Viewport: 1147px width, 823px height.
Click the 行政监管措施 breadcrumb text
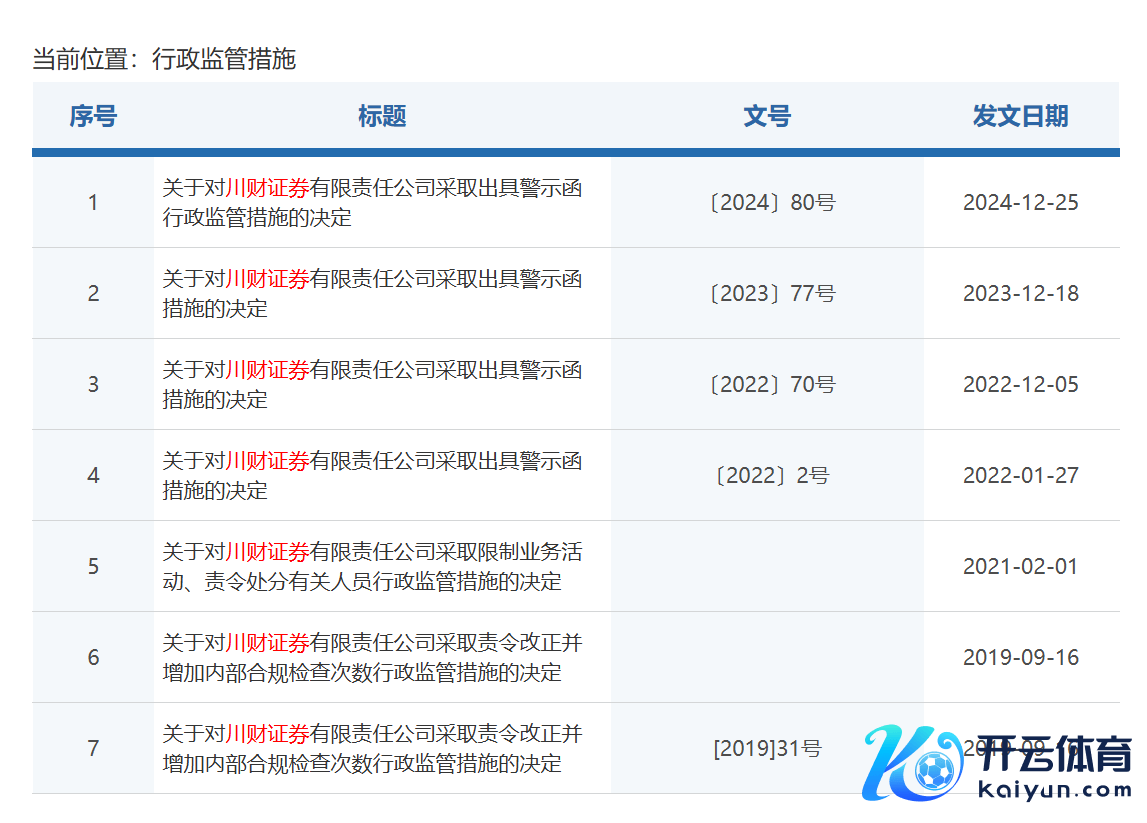tap(224, 59)
